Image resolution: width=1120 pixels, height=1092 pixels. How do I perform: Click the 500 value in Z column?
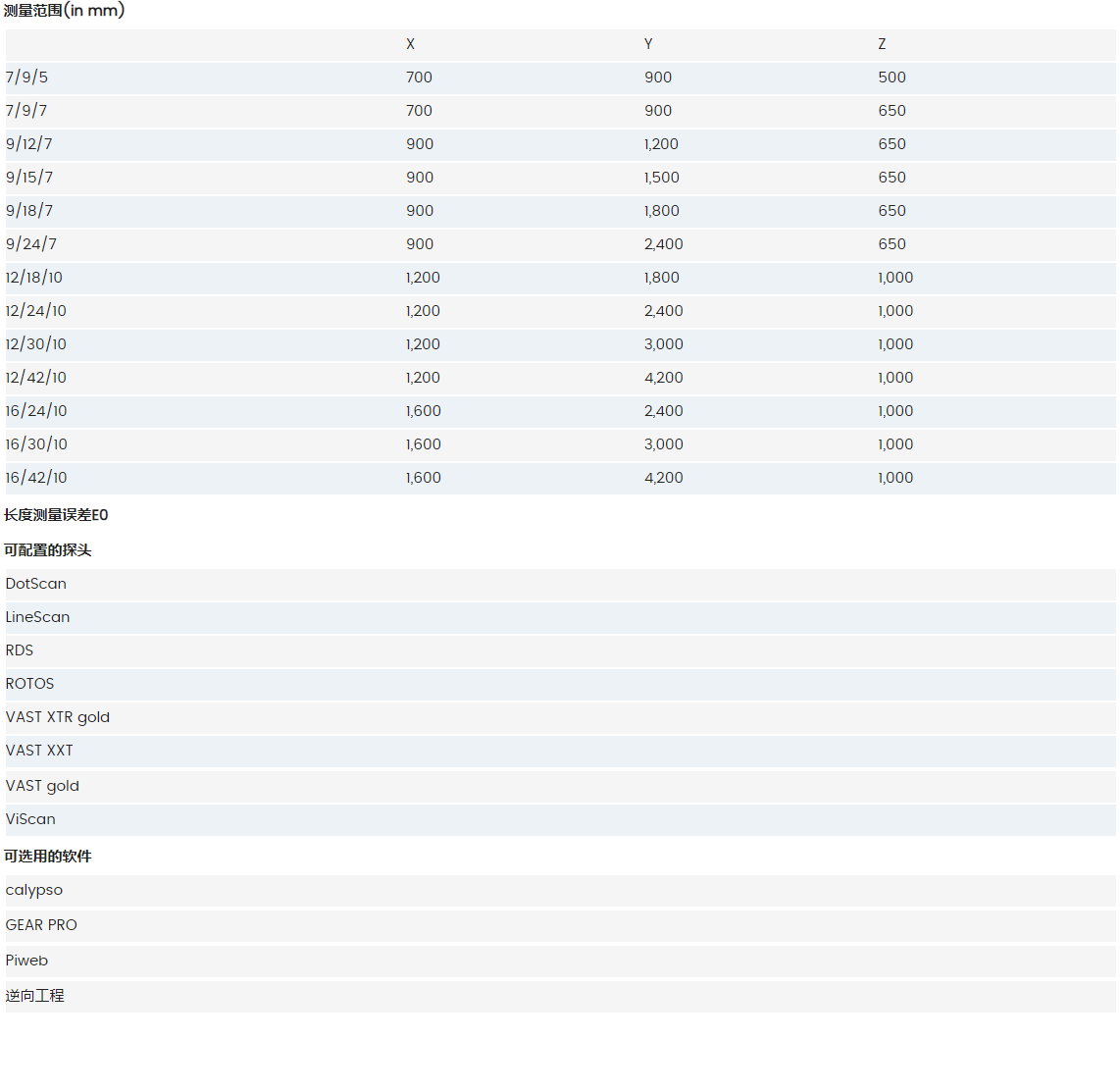pyautogui.click(x=891, y=78)
